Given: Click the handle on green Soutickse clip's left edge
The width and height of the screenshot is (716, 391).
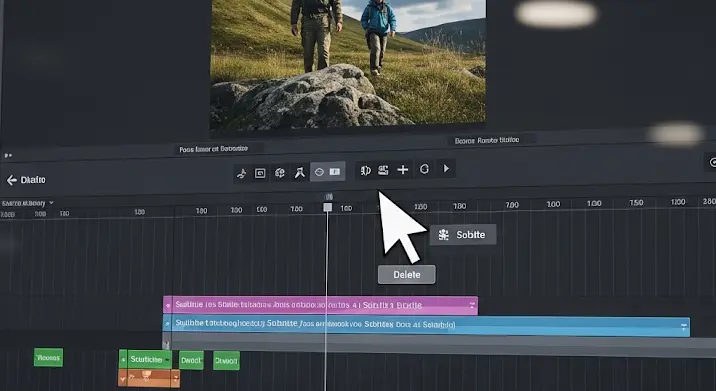Looking at the screenshot, I should [123, 359].
